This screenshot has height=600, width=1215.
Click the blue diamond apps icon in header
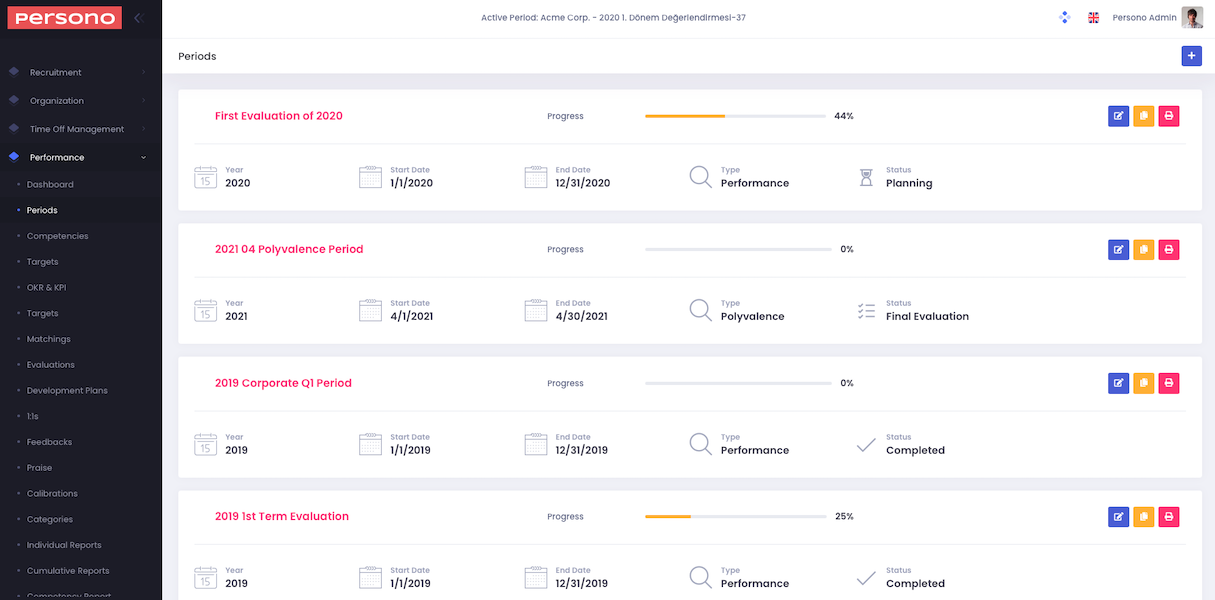tap(1064, 17)
